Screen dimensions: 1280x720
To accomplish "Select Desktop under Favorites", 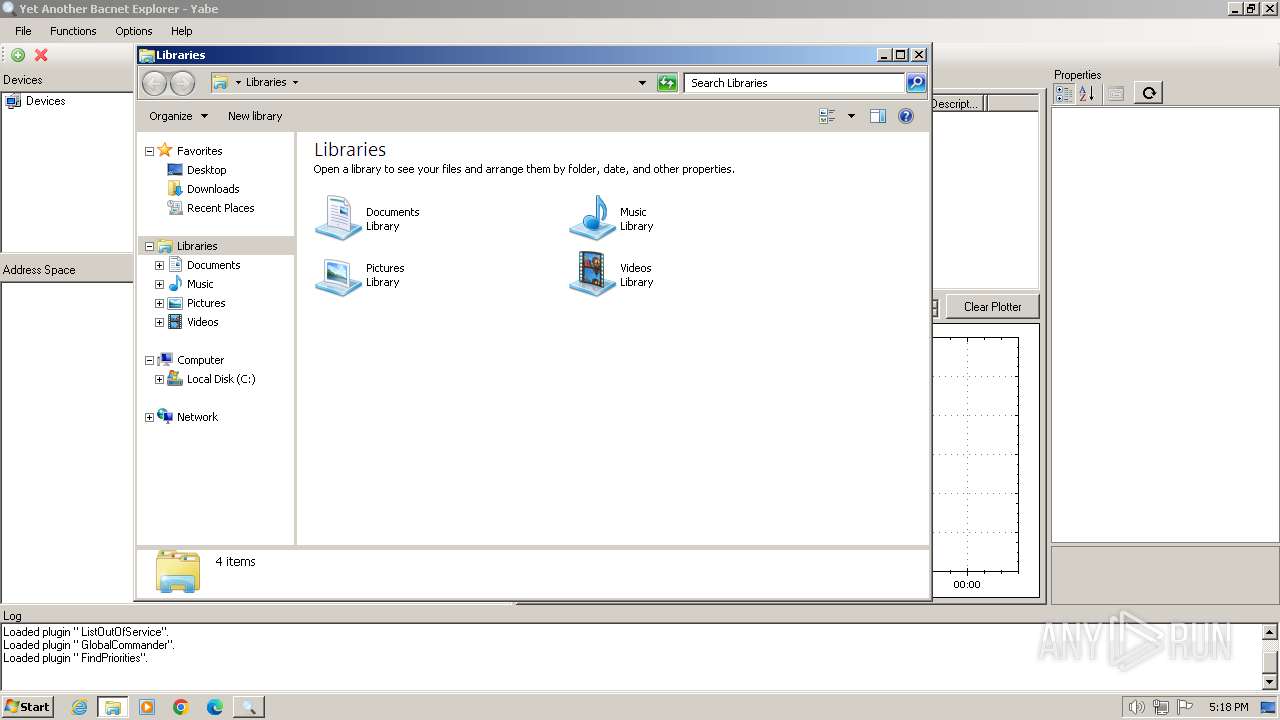I will point(206,170).
